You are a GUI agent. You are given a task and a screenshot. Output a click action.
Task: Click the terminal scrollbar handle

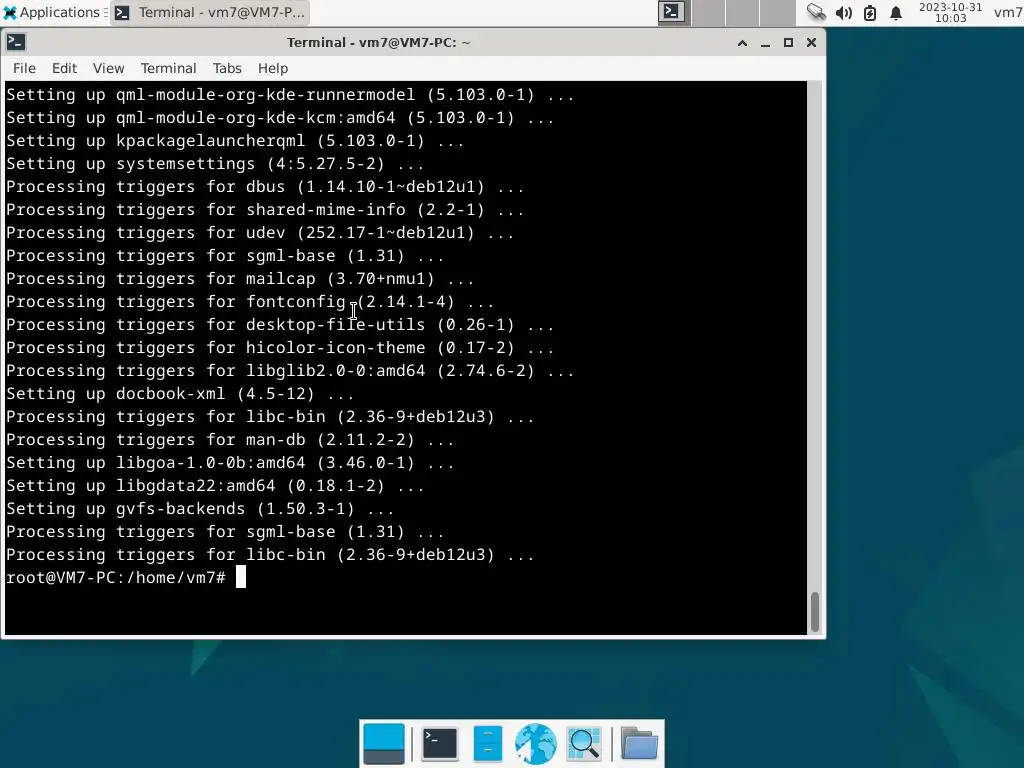tap(814, 611)
